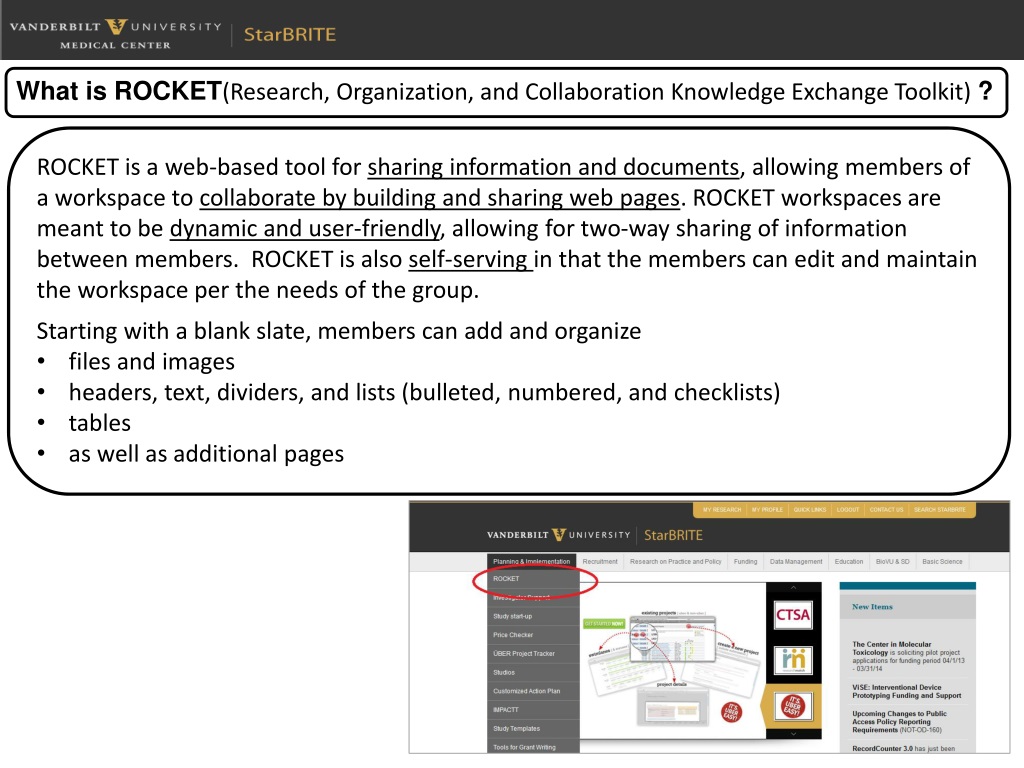The image size is (1024, 768).
Task: Click the underlined 'self-serving' text
Action: pyautogui.click(x=470, y=259)
